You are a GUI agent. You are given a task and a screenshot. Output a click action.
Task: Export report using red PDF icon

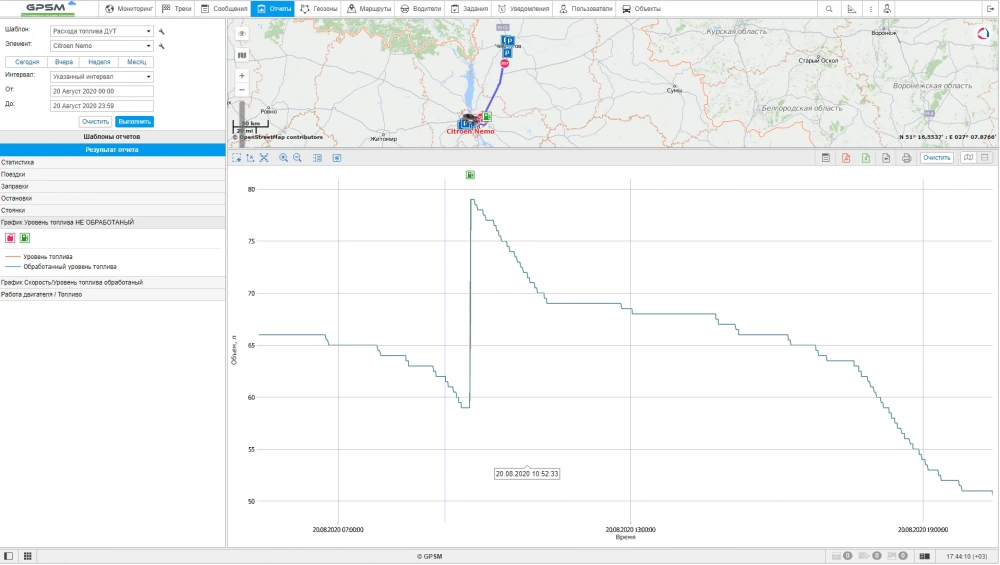pos(846,158)
